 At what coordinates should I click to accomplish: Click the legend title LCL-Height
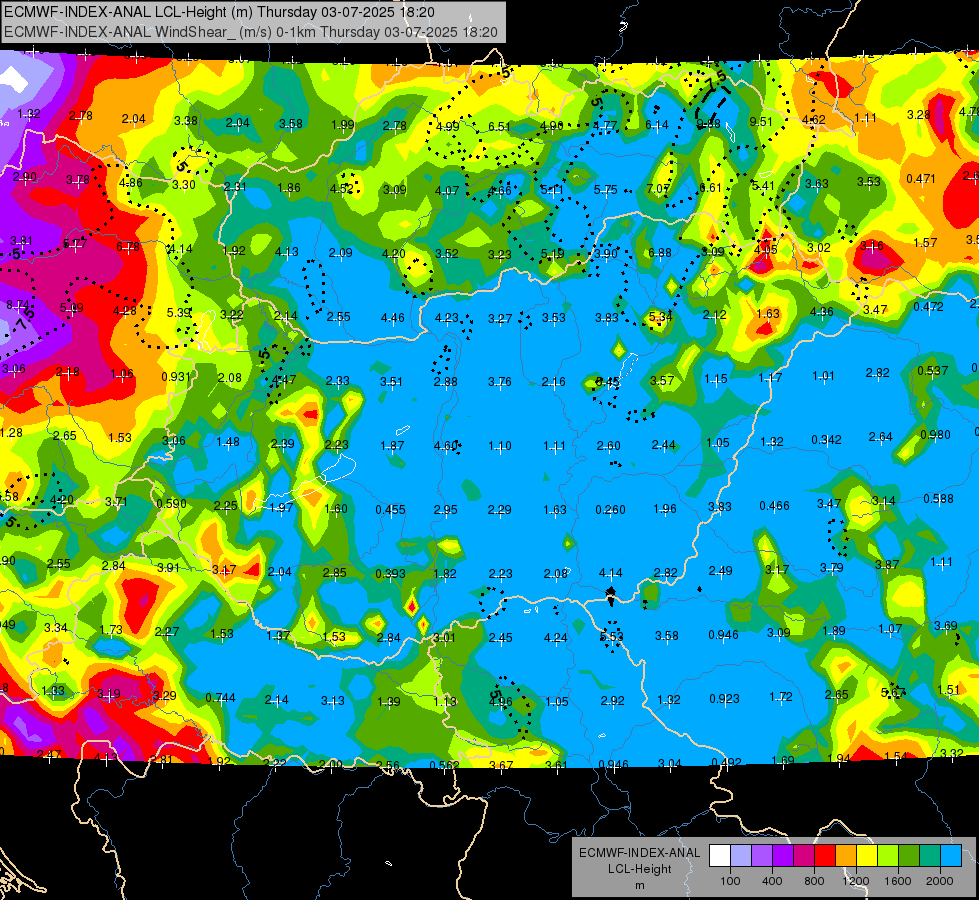coord(639,869)
